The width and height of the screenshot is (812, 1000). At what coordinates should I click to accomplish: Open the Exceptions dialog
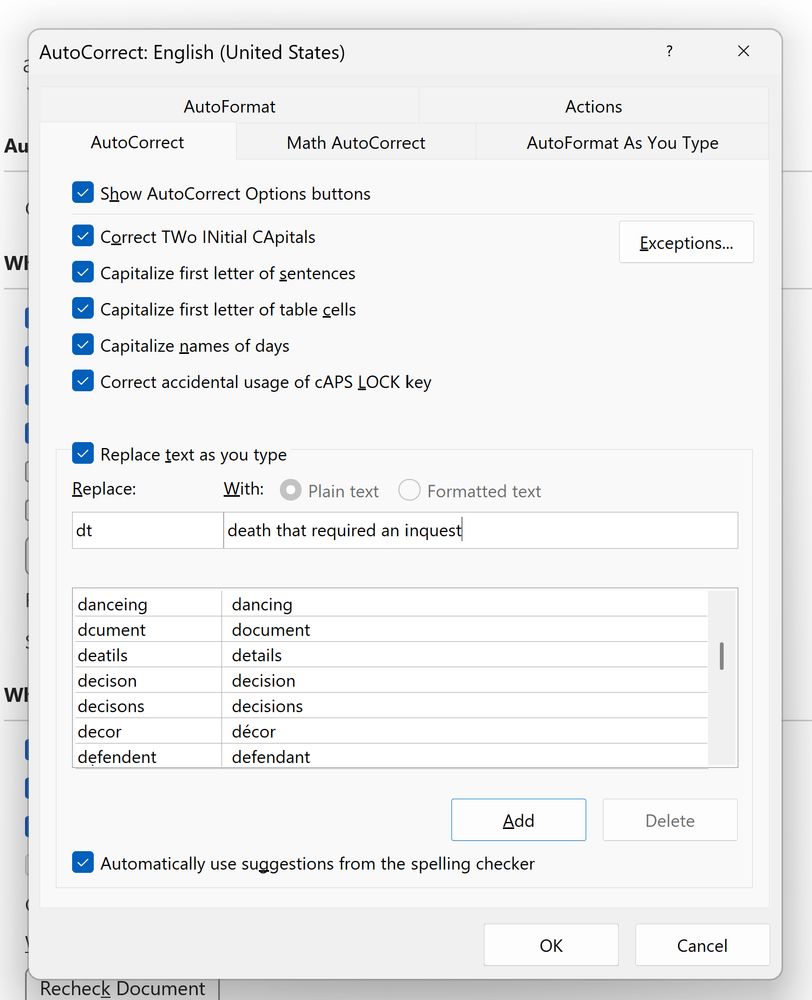click(x=686, y=243)
